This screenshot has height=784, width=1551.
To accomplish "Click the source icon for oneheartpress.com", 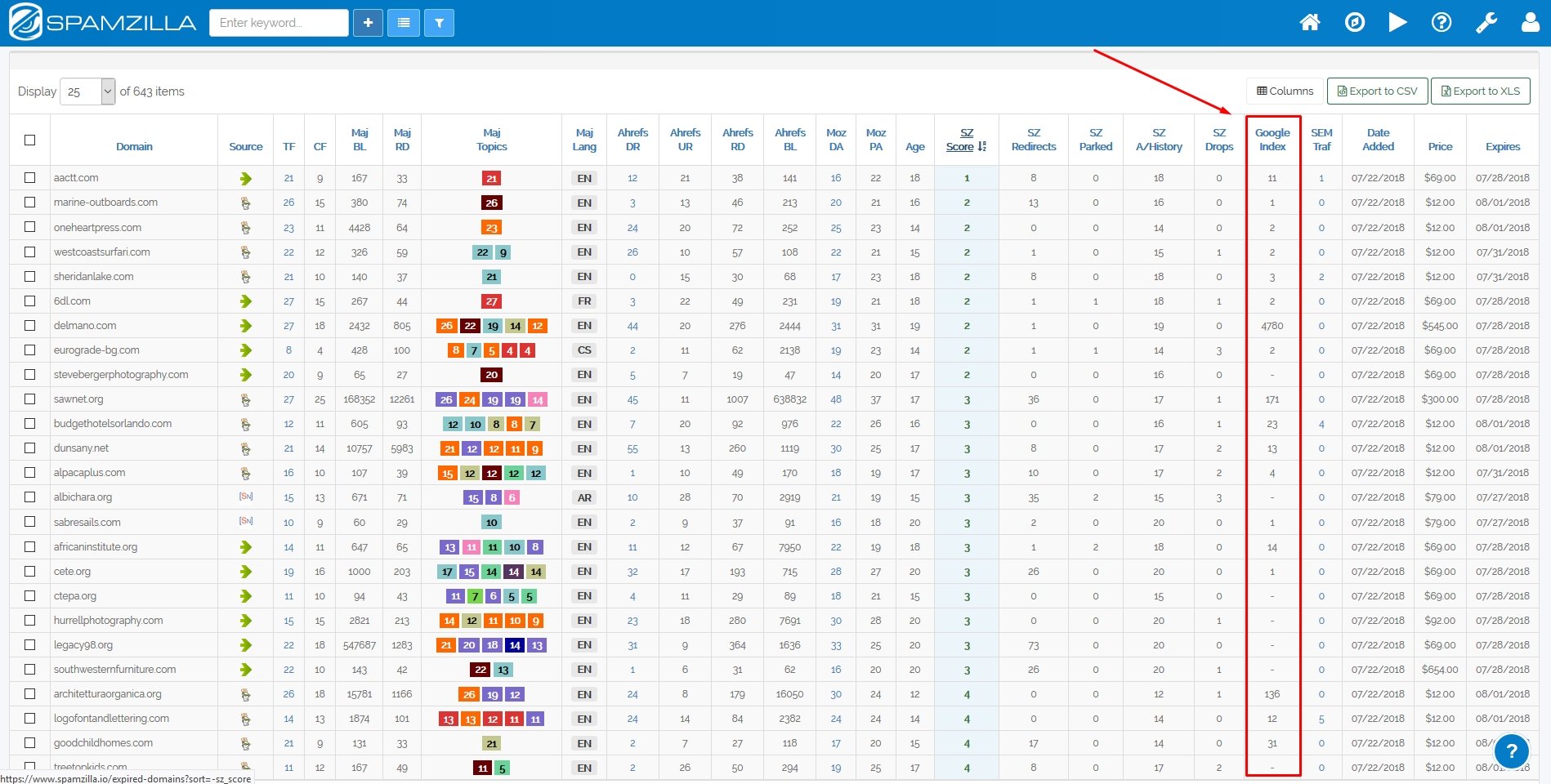I will [246, 228].
